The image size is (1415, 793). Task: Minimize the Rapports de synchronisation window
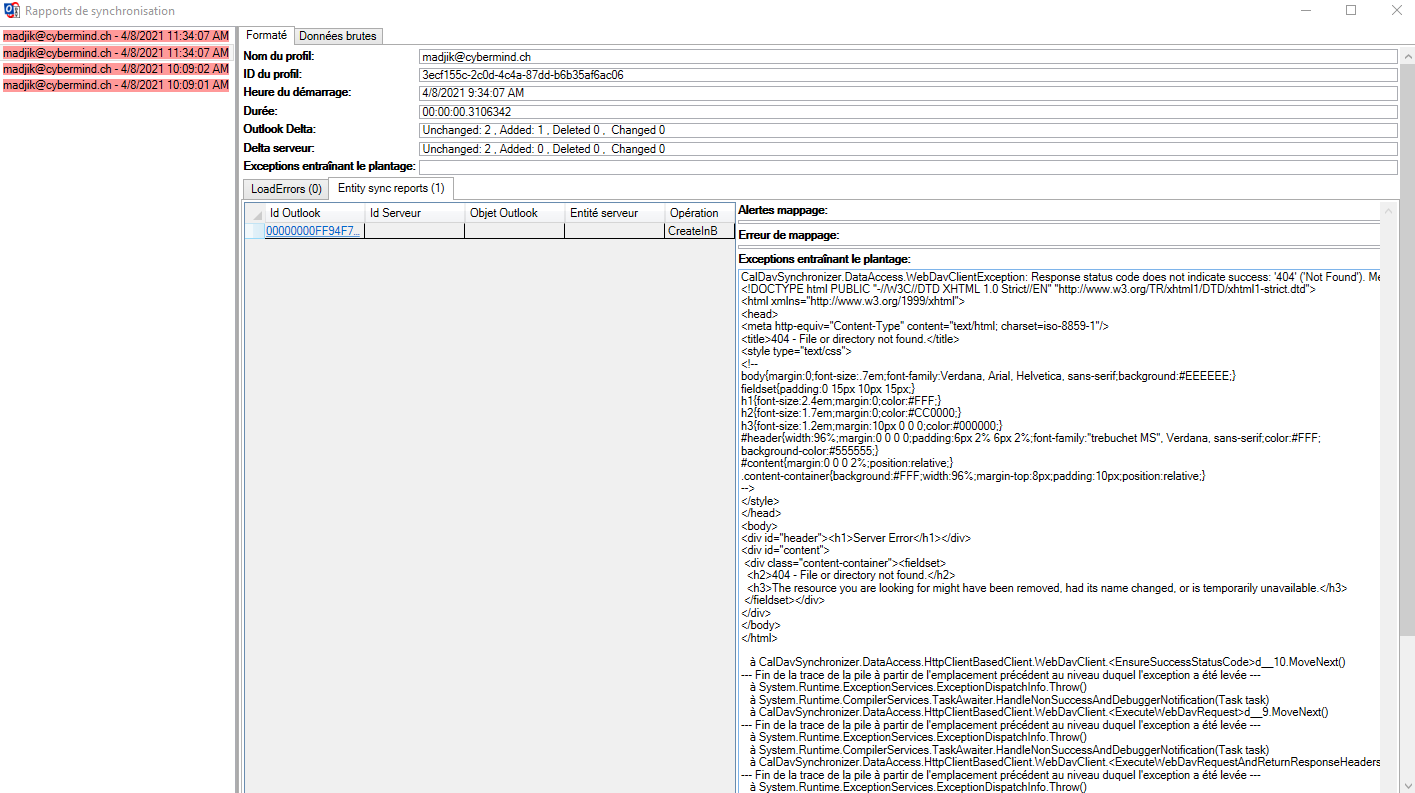pos(1306,11)
